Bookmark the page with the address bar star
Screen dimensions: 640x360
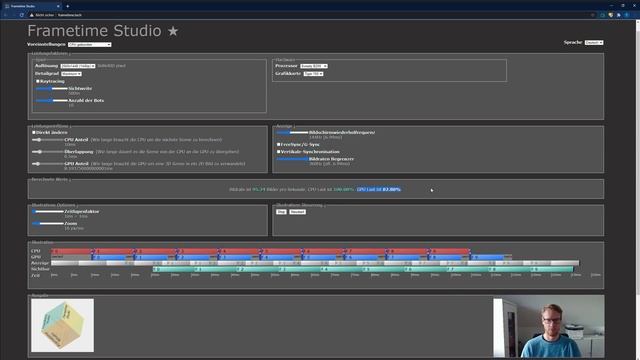click(593, 15)
